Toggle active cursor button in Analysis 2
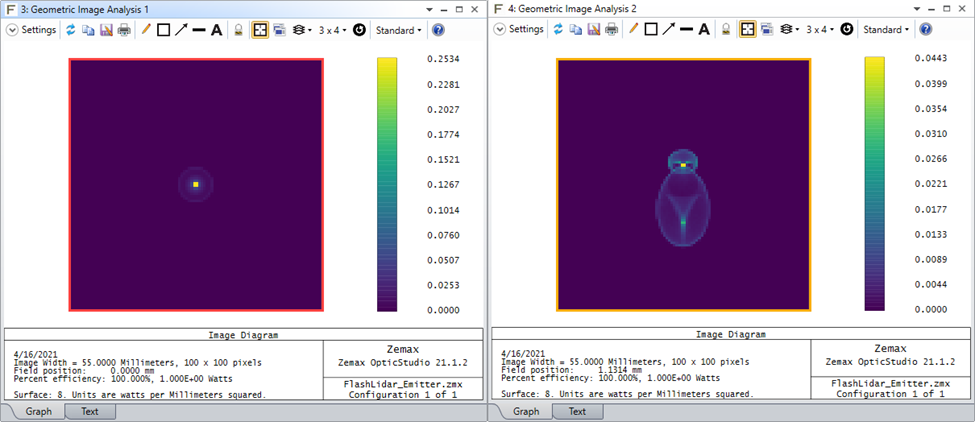Viewport: 975px width, 422px height. (x=747, y=30)
